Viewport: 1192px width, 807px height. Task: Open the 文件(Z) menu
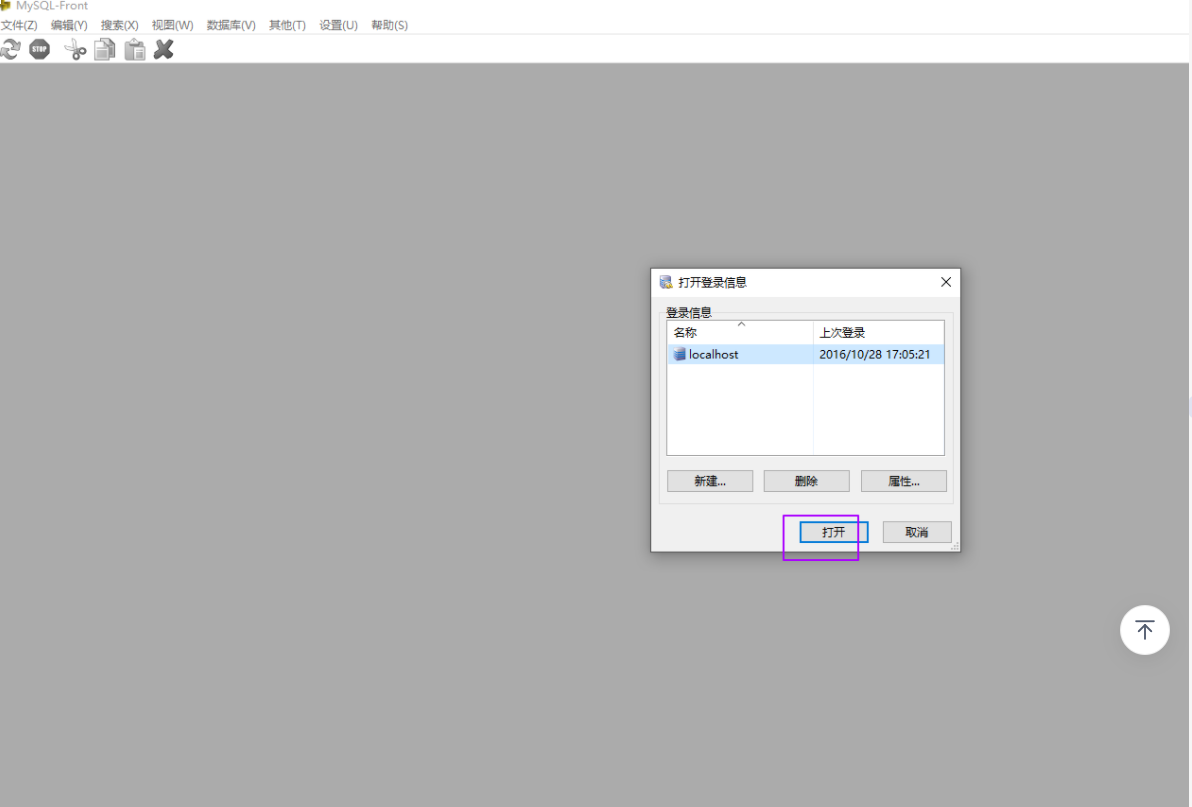[19, 25]
